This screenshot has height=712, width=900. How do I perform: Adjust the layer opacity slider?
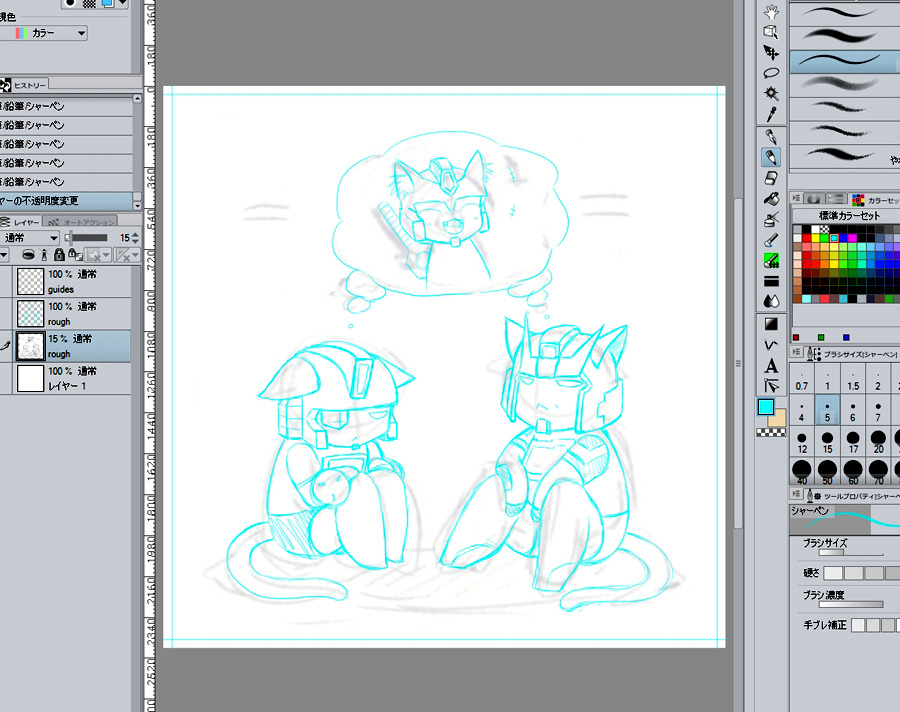(x=86, y=238)
